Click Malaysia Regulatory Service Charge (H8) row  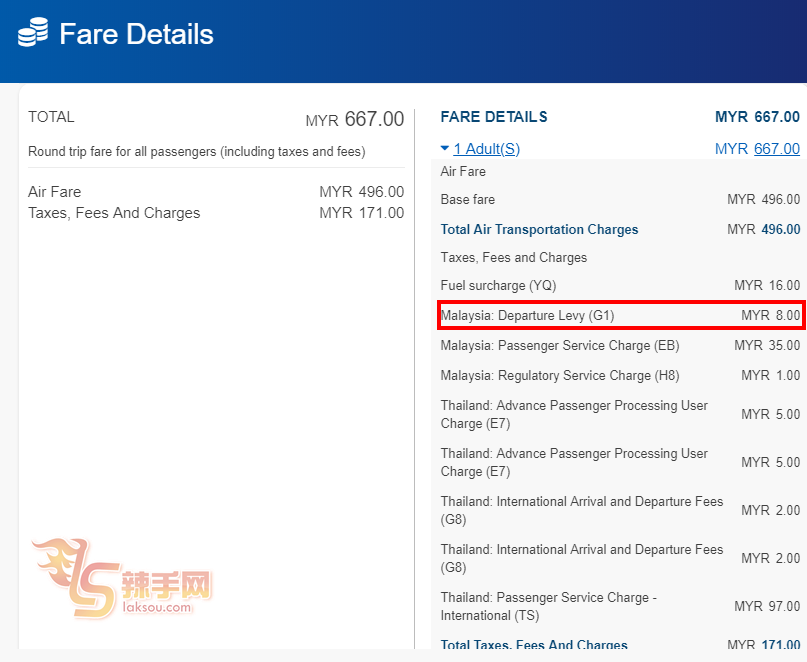[620, 376]
